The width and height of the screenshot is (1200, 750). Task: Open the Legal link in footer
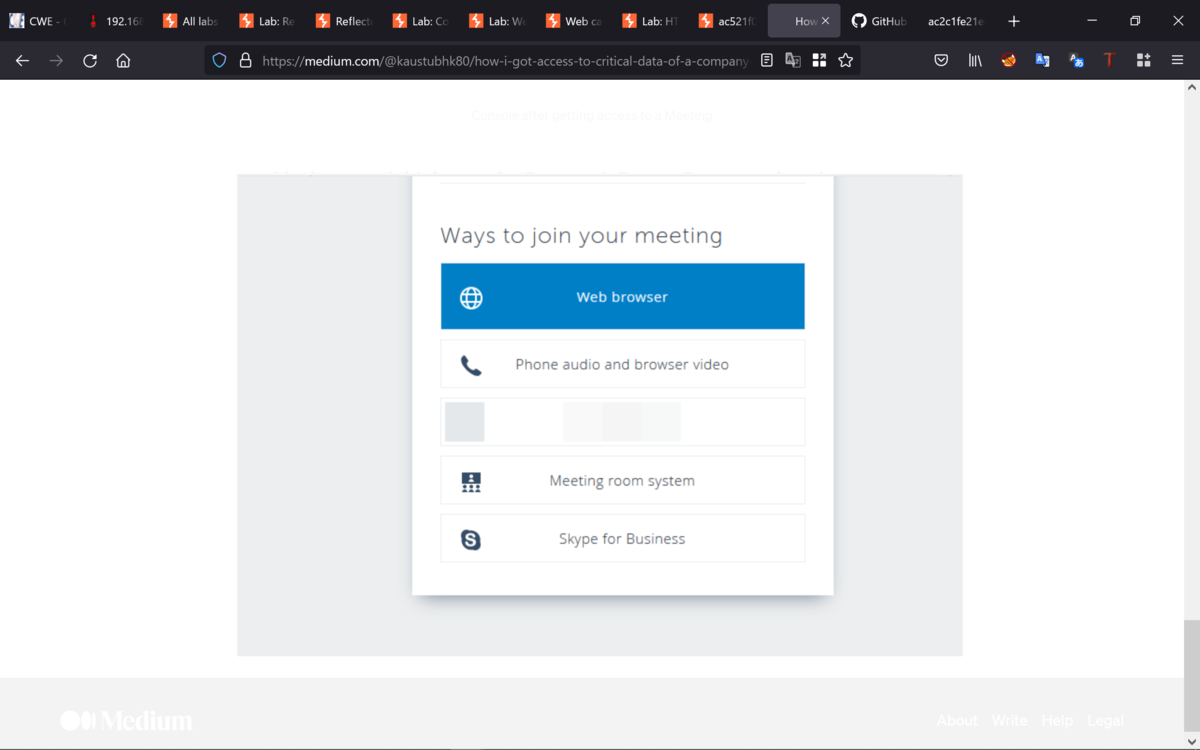1105,720
